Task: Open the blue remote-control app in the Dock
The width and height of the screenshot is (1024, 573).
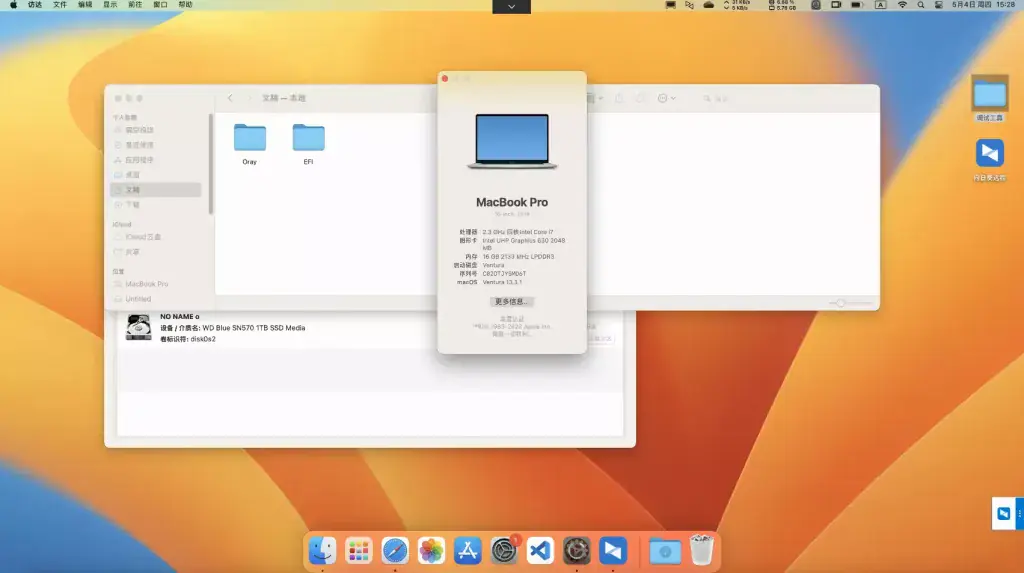Action: 613,551
